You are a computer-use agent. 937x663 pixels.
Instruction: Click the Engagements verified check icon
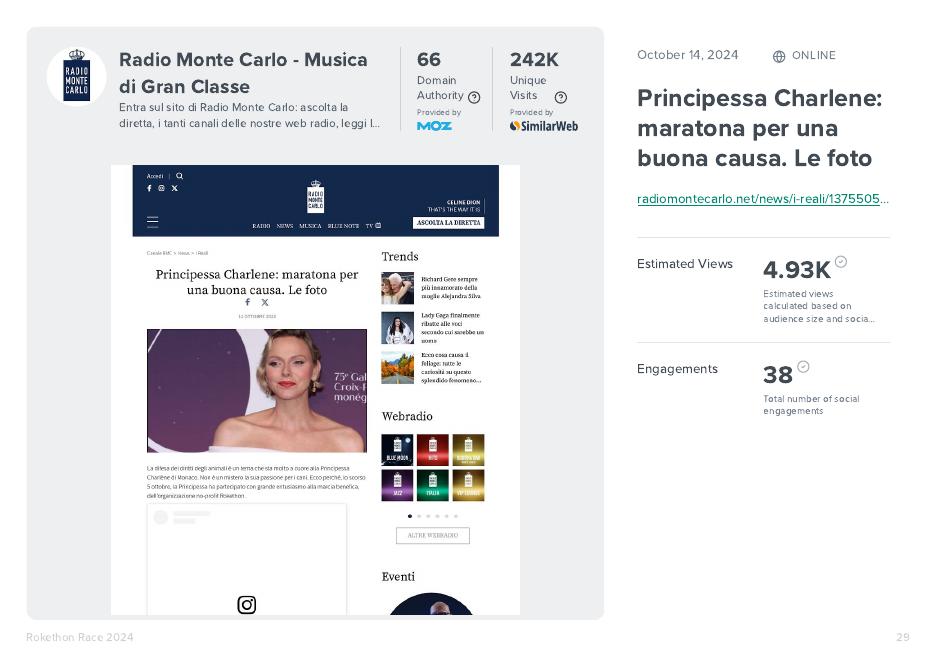[x=803, y=366]
